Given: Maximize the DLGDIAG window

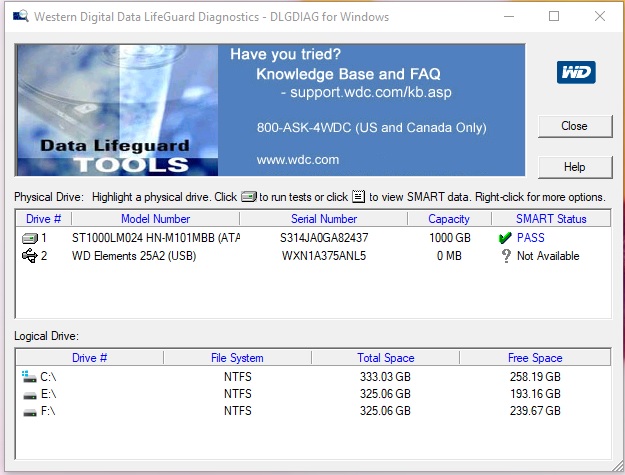Looking at the screenshot, I should point(554,16).
